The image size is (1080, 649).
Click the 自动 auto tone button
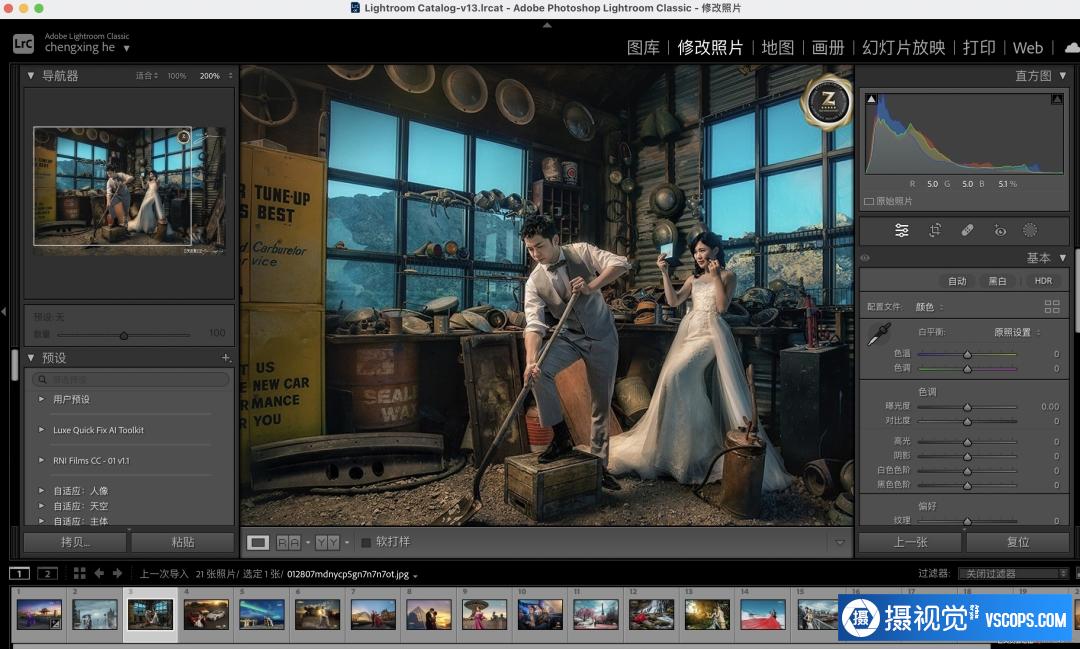tap(957, 281)
